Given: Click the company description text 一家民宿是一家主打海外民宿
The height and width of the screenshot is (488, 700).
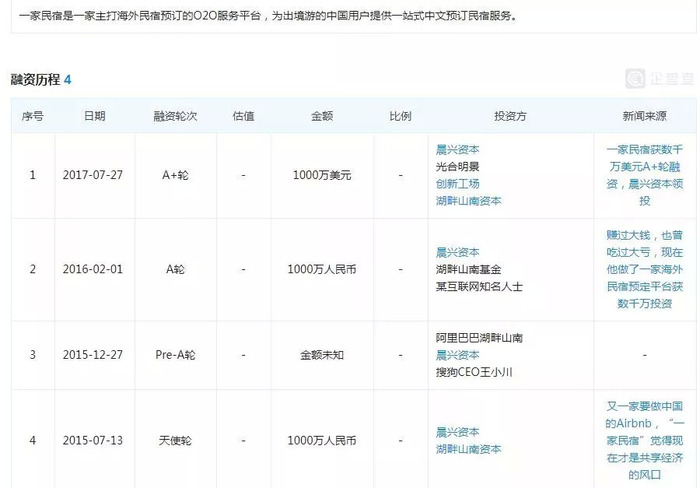Looking at the screenshot, I should coord(268,16).
